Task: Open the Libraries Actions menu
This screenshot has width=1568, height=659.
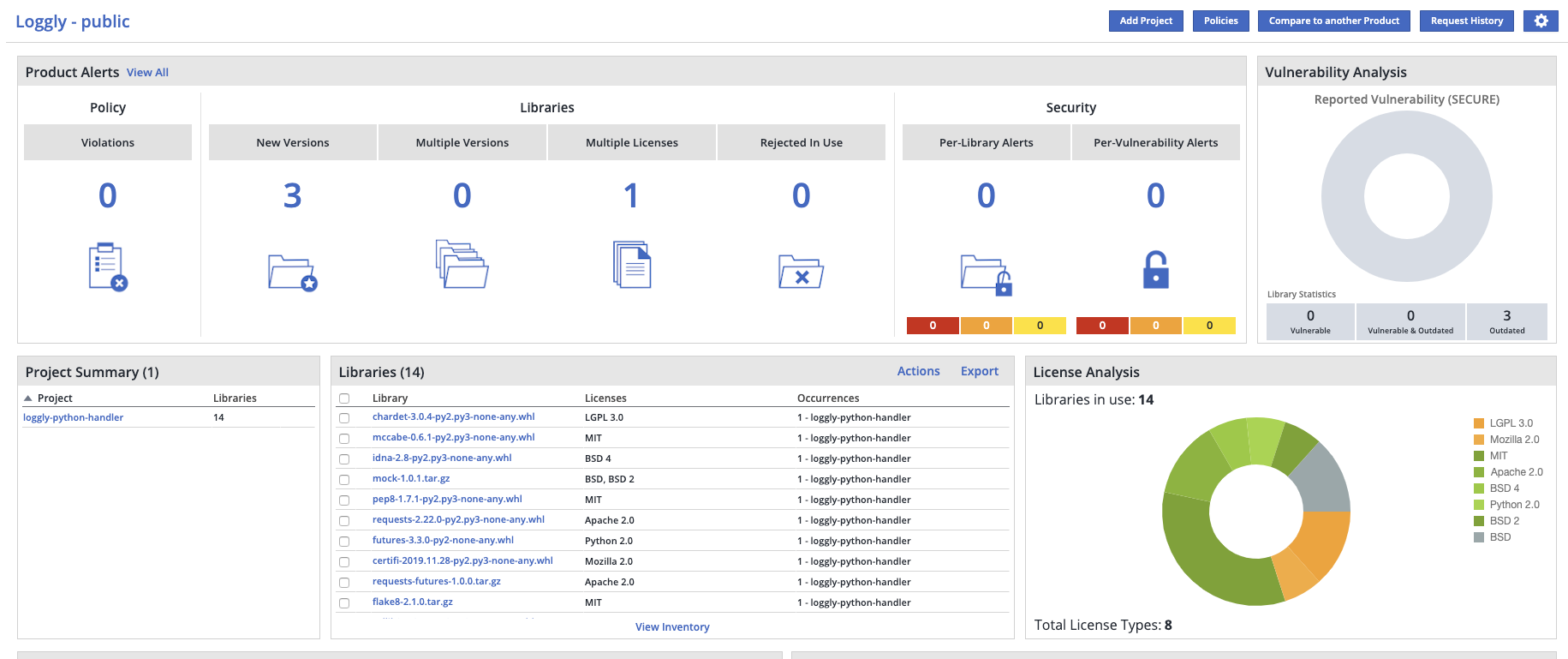Action: tap(918, 371)
